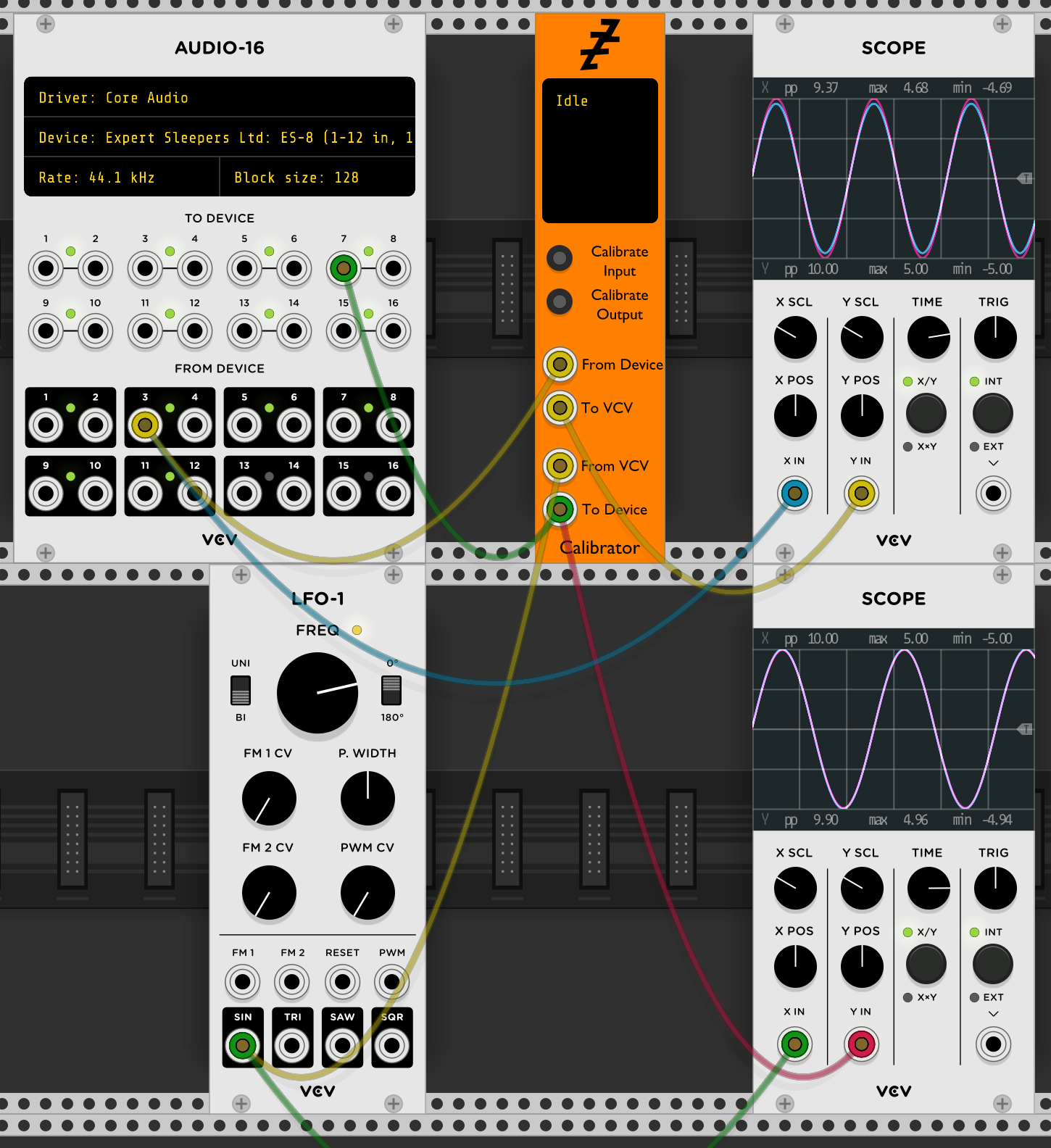The width and height of the screenshot is (1051, 1148).
Task: Click the LFO-1 SAW output jack
Action: coord(342,1046)
